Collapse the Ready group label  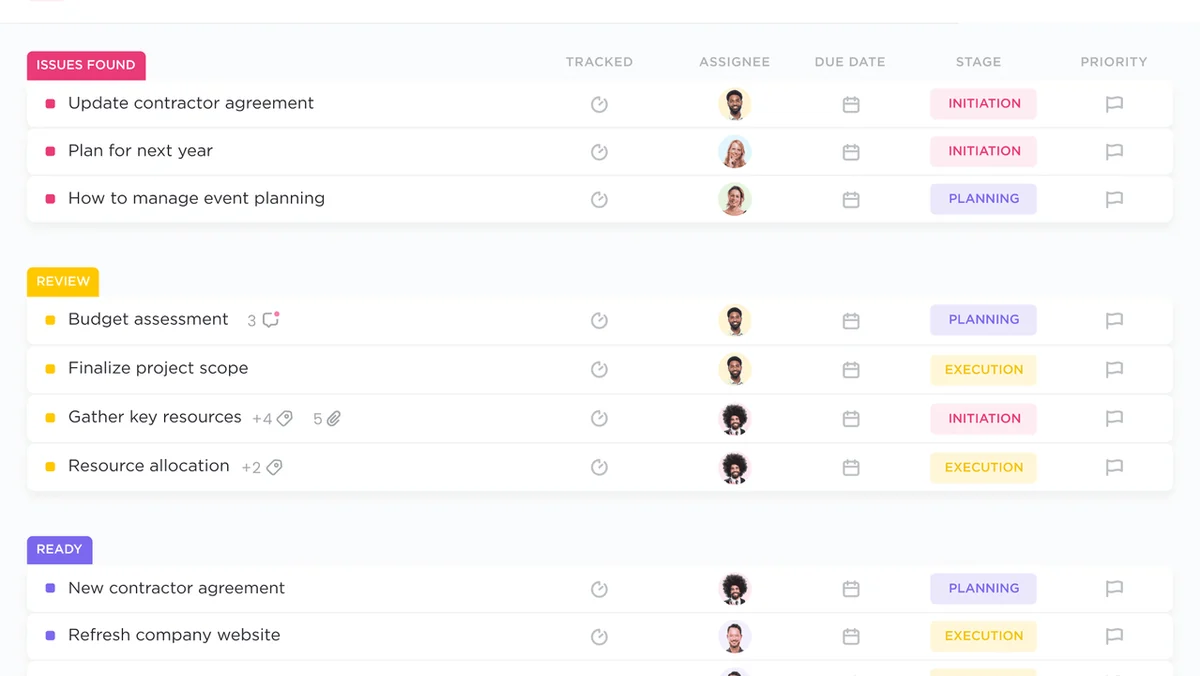pos(59,550)
